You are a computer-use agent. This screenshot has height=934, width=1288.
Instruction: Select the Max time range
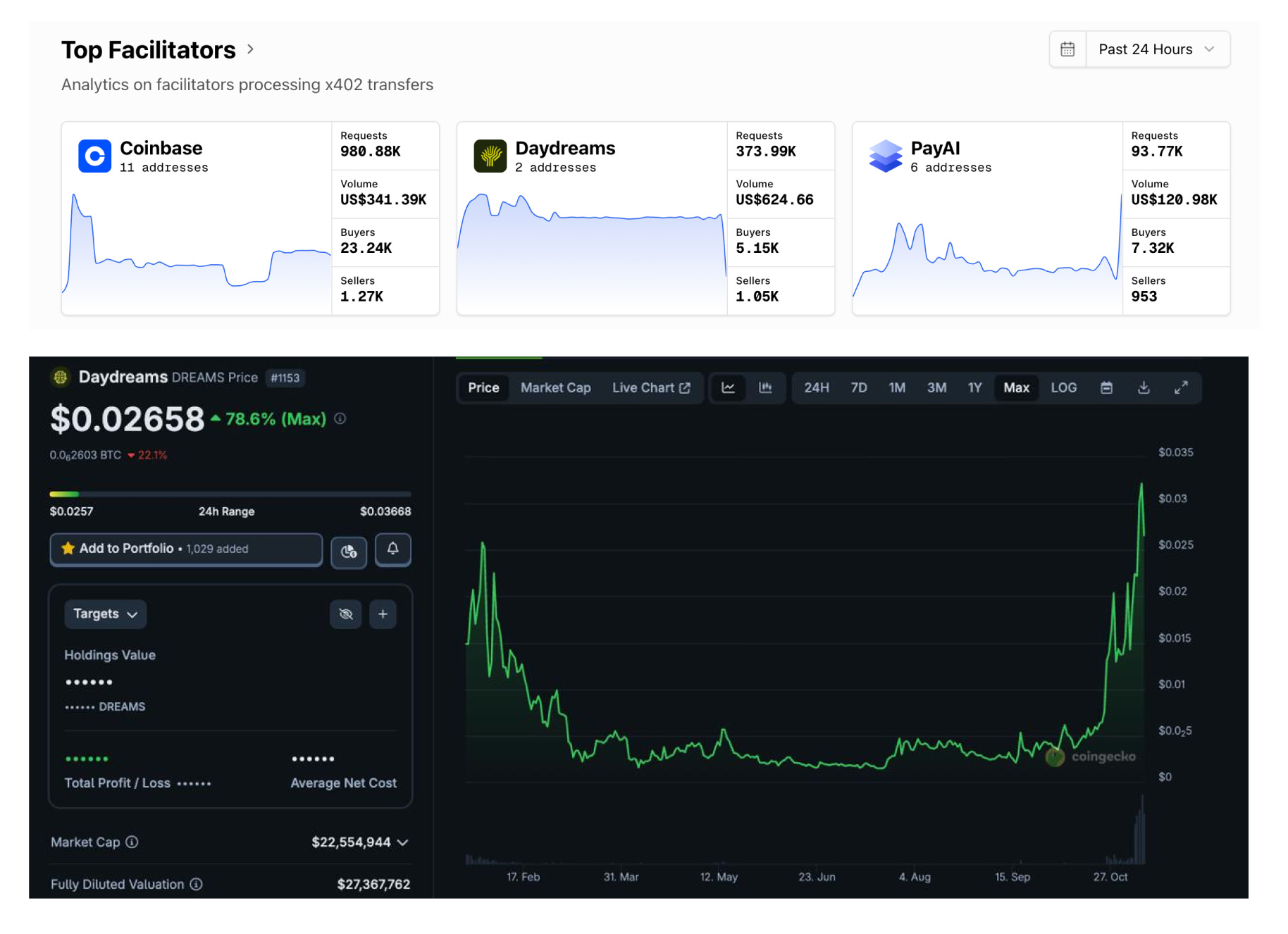pos(1016,387)
